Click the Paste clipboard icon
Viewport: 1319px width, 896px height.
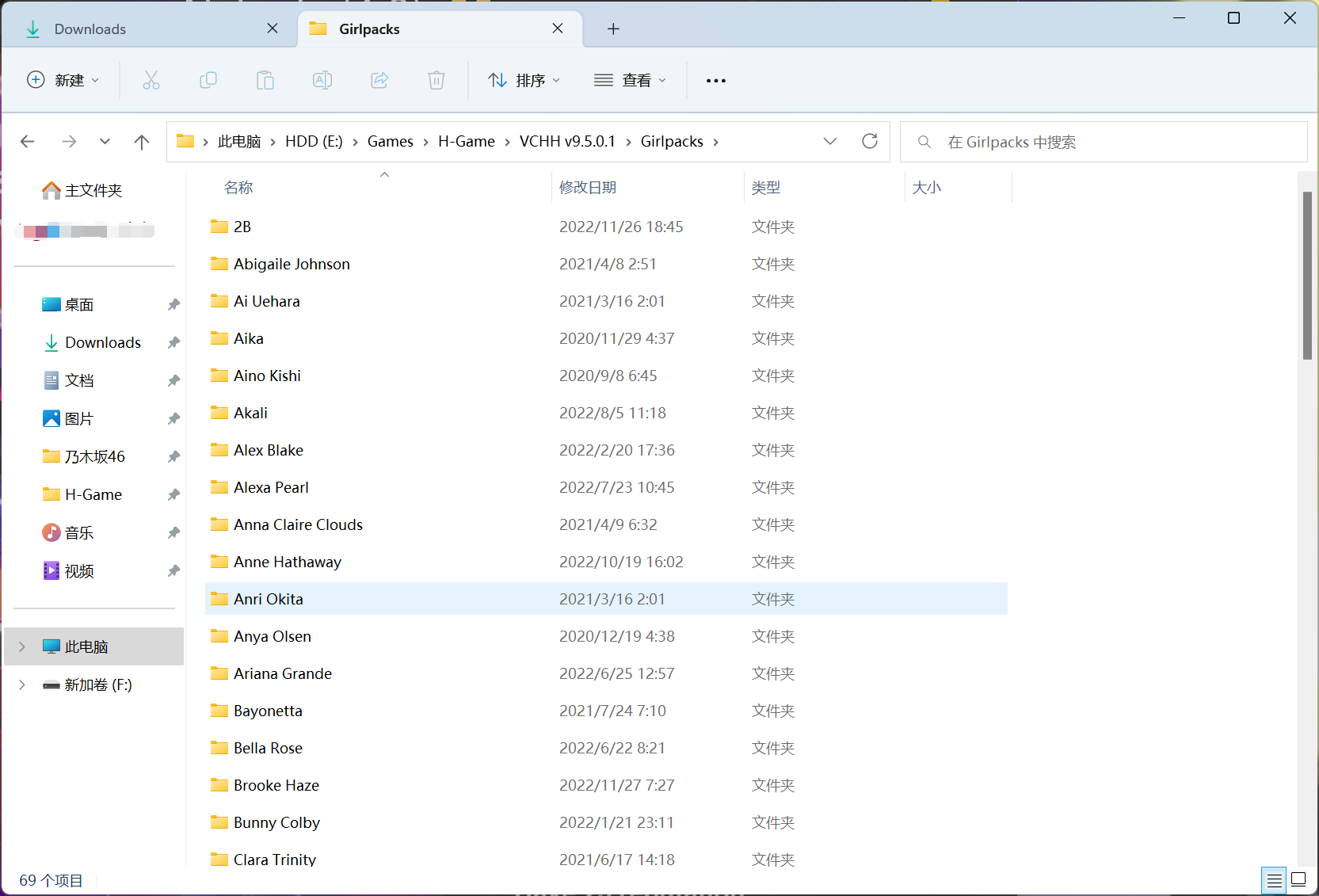point(265,80)
